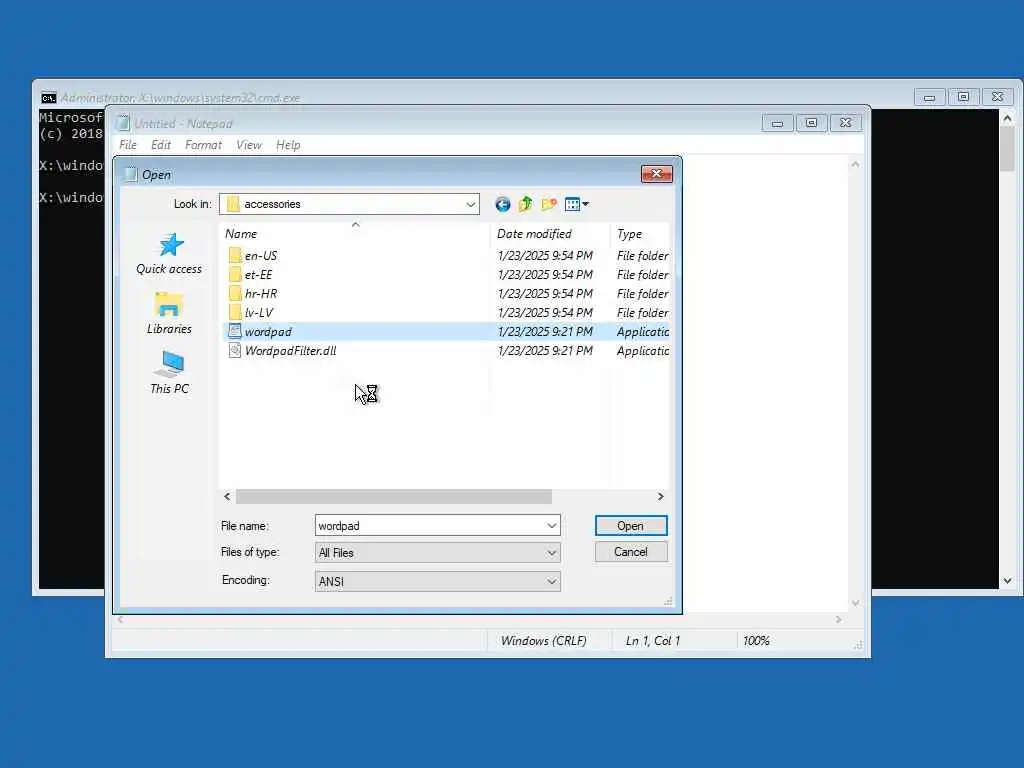Sort files by the Name column header
1024x768 pixels.
tap(355, 233)
